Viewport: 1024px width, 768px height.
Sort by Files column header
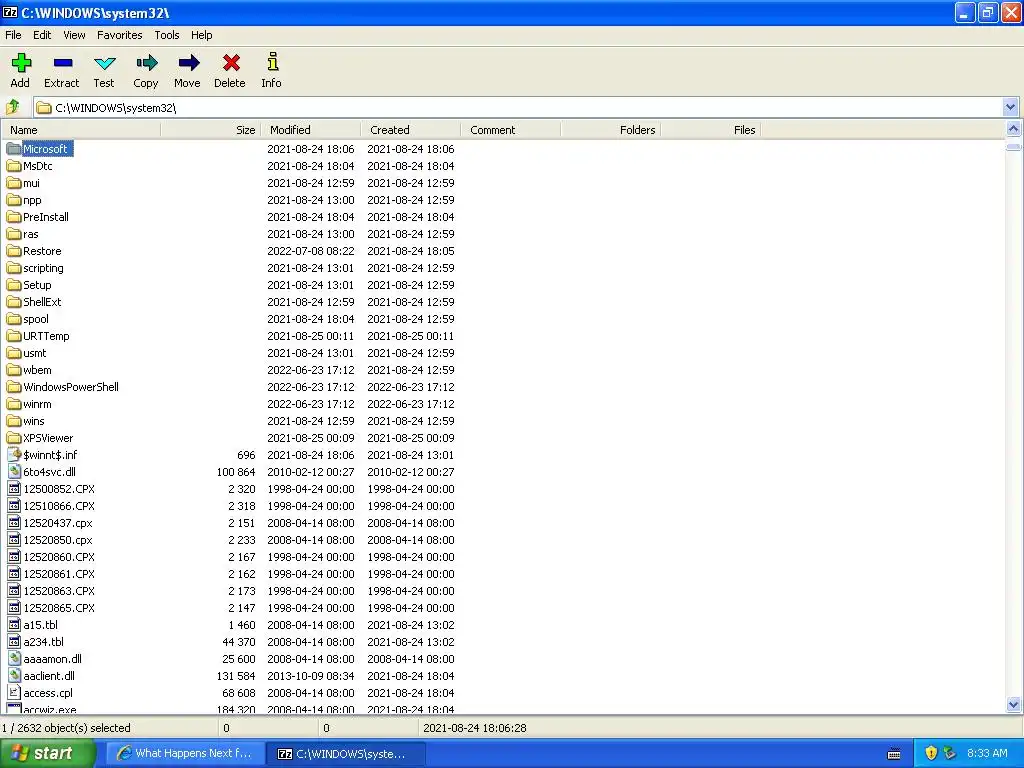[711, 130]
